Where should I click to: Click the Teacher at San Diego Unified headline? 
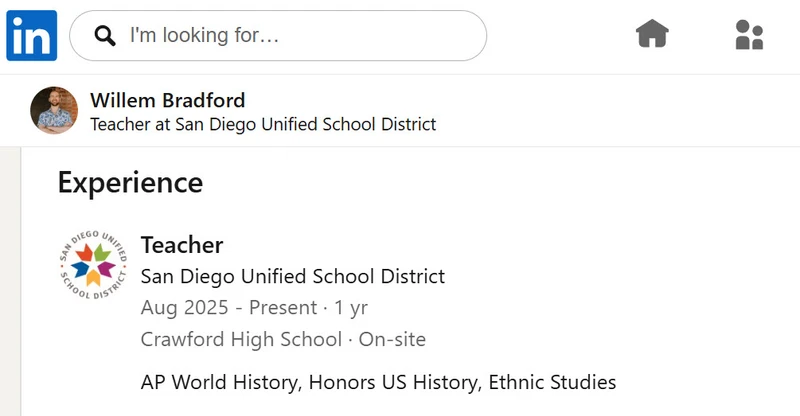pyautogui.click(x=263, y=124)
